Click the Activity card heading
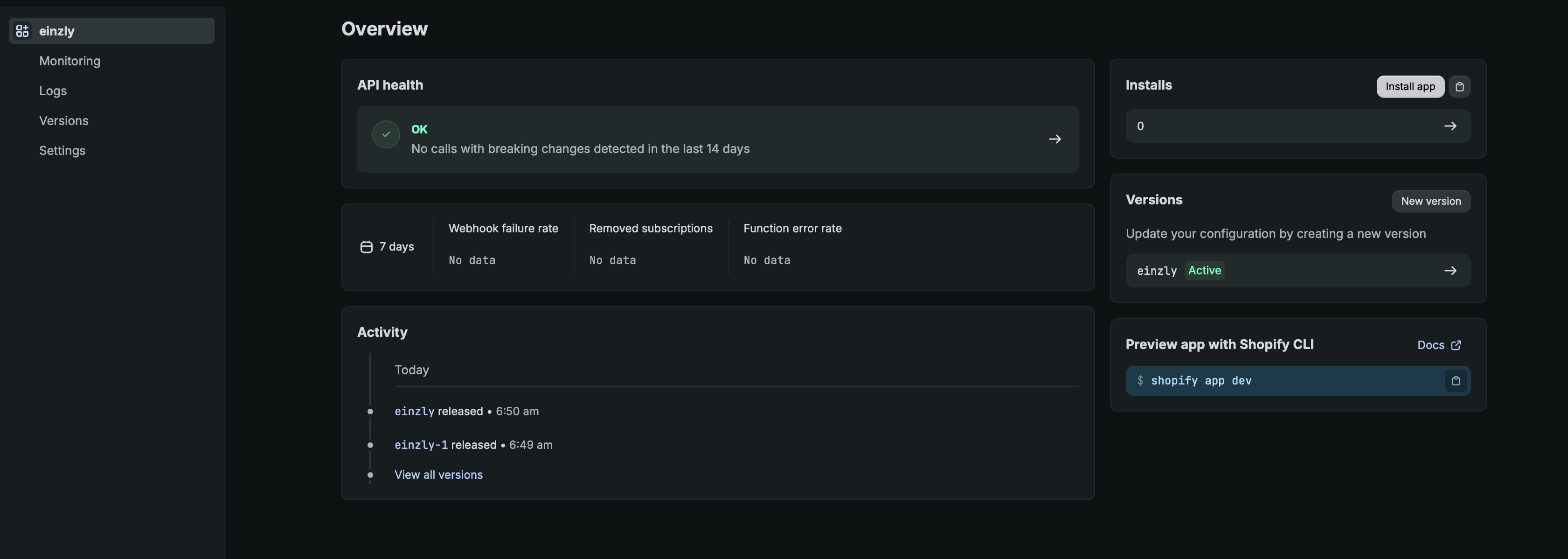 pyautogui.click(x=382, y=332)
